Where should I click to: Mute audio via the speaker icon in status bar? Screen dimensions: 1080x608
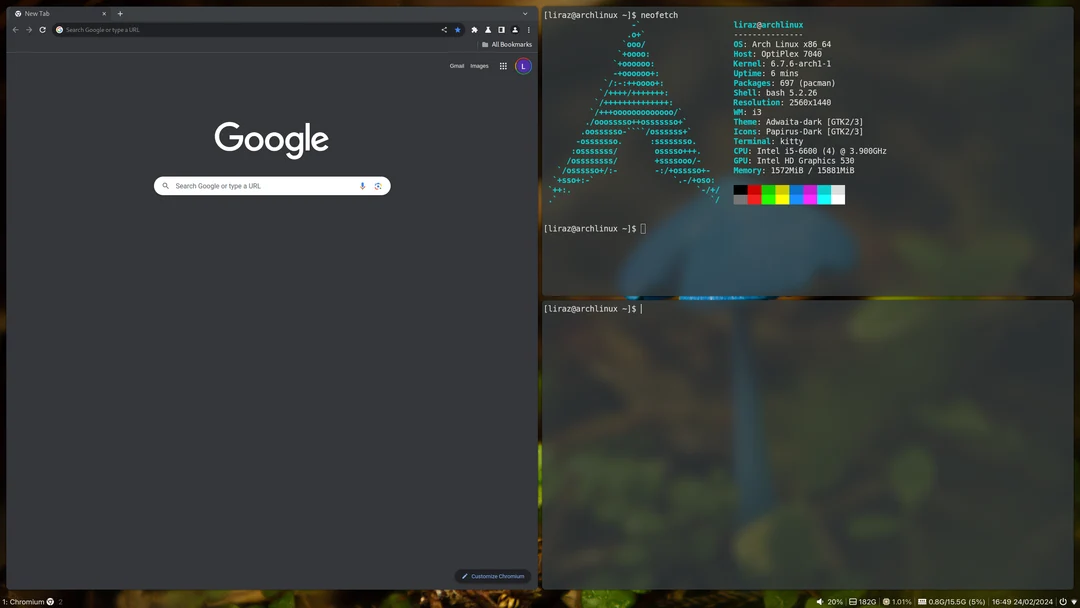820,601
